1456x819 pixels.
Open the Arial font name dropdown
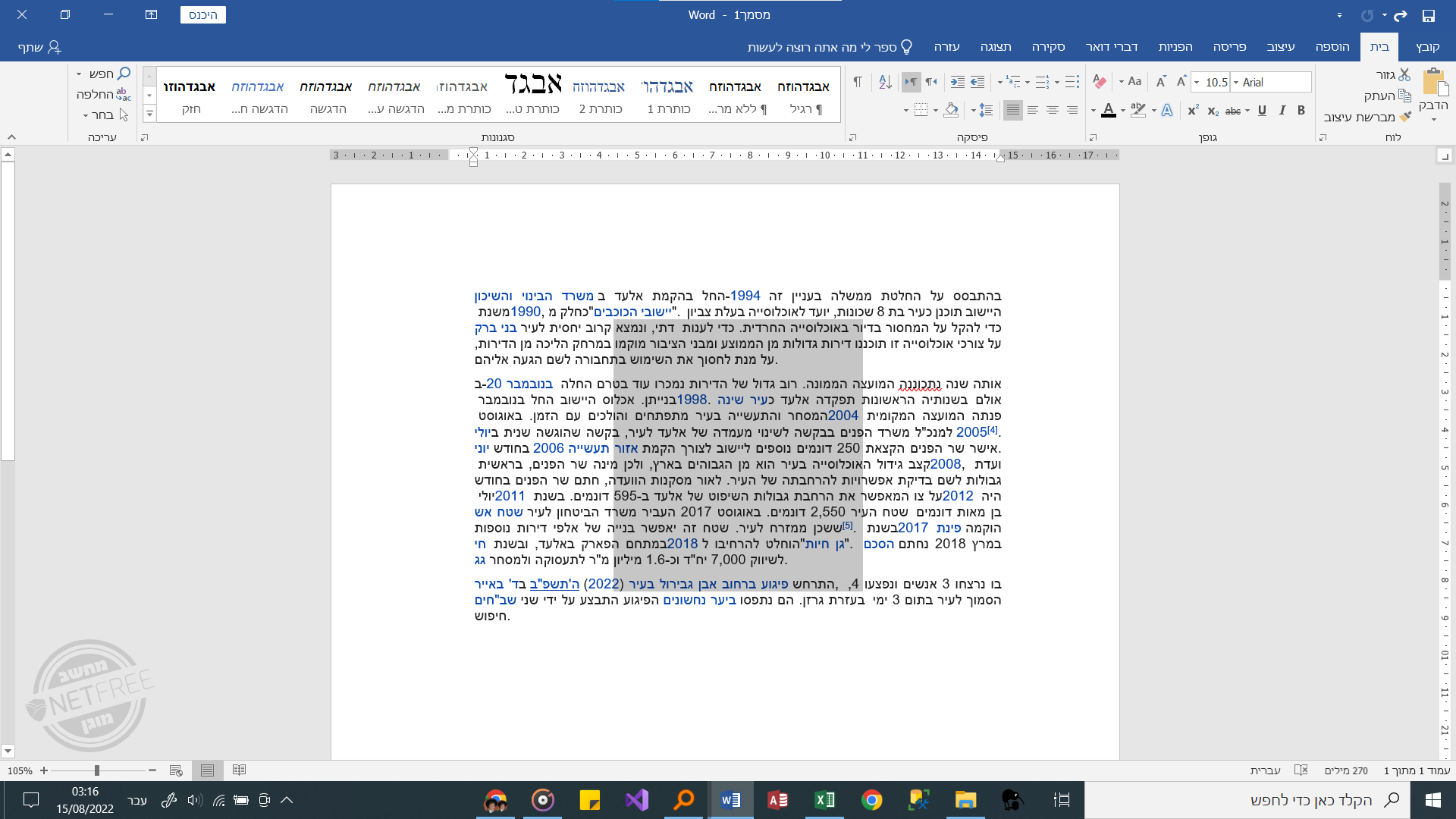pos(1236,82)
